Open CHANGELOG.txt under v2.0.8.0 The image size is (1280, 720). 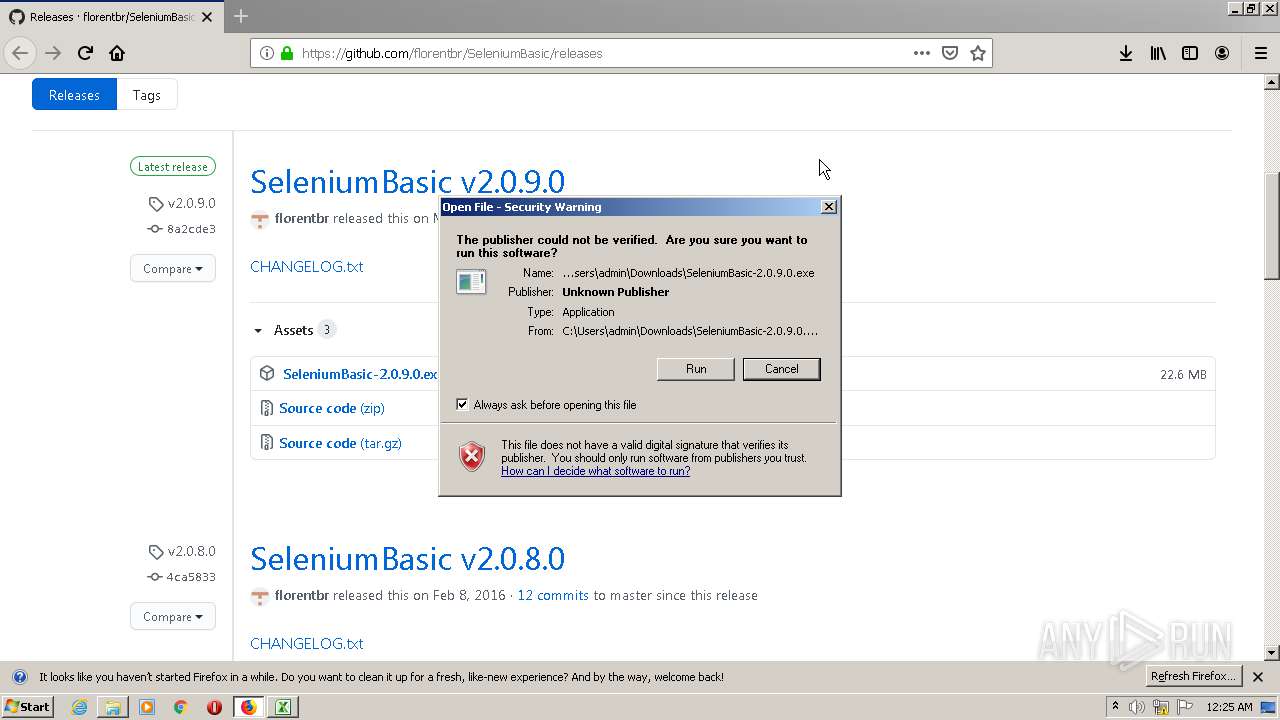[x=306, y=644]
